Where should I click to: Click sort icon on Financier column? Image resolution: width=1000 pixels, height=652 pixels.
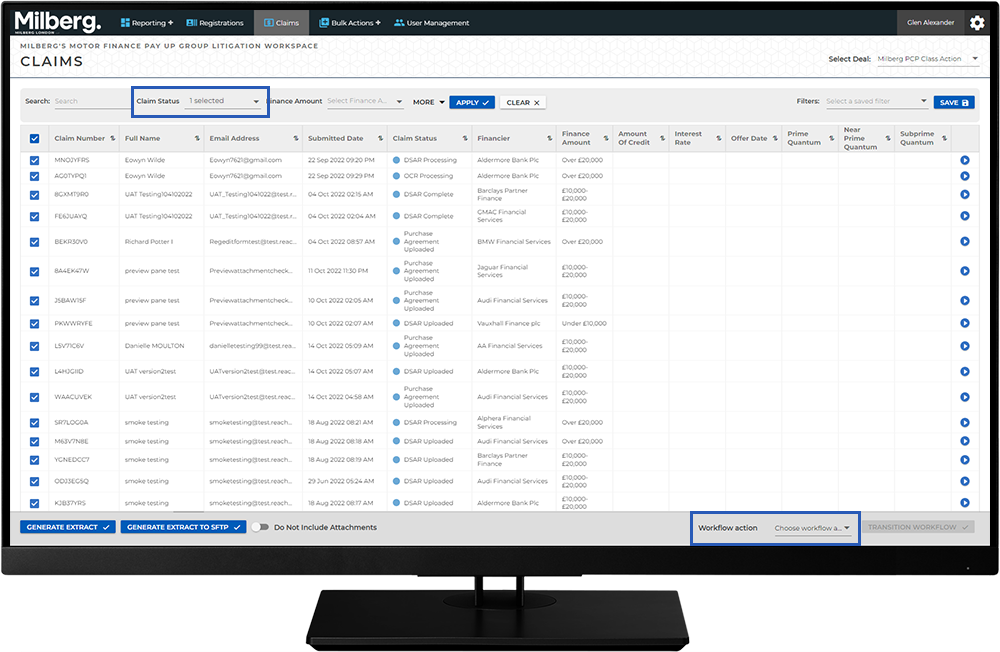click(x=550, y=139)
